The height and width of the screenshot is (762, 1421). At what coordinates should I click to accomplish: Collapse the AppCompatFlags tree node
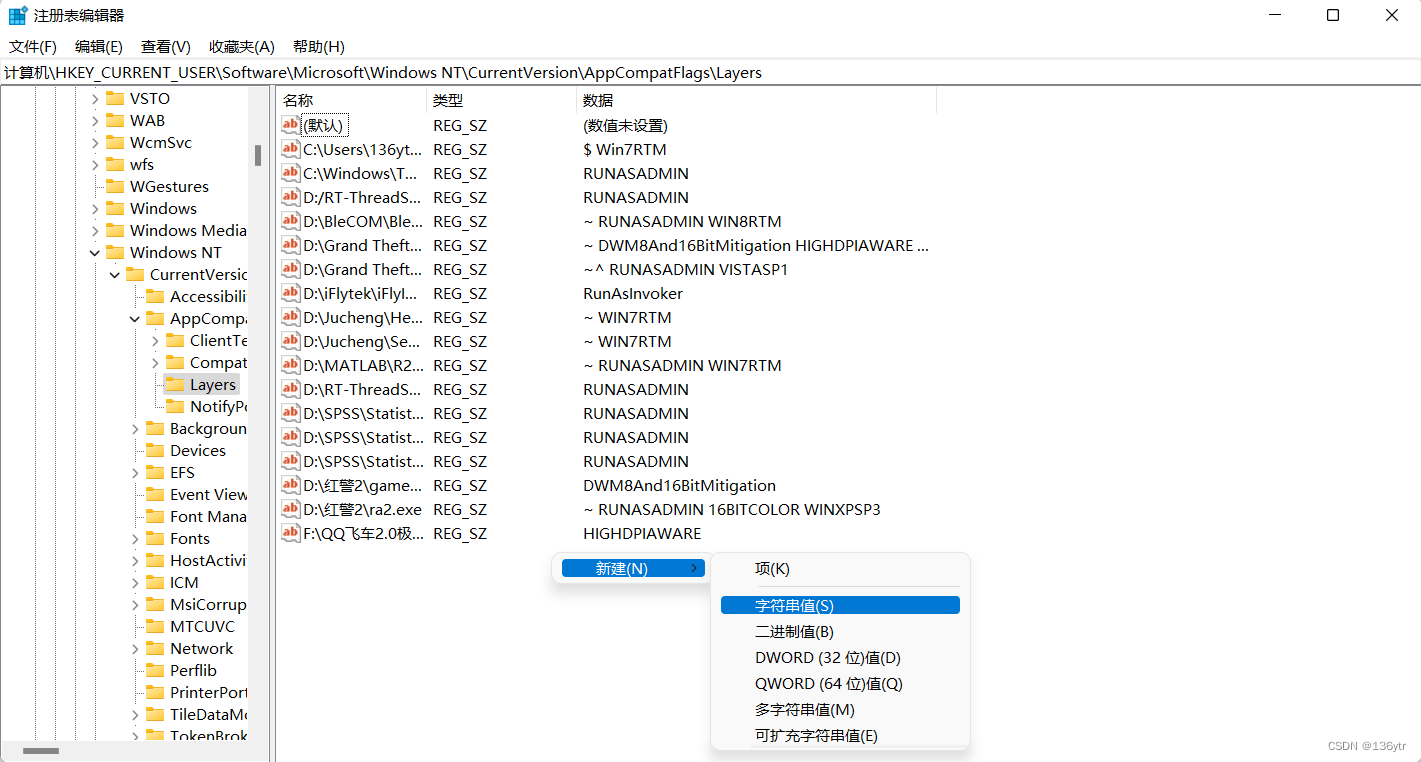pyautogui.click(x=135, y=318)
